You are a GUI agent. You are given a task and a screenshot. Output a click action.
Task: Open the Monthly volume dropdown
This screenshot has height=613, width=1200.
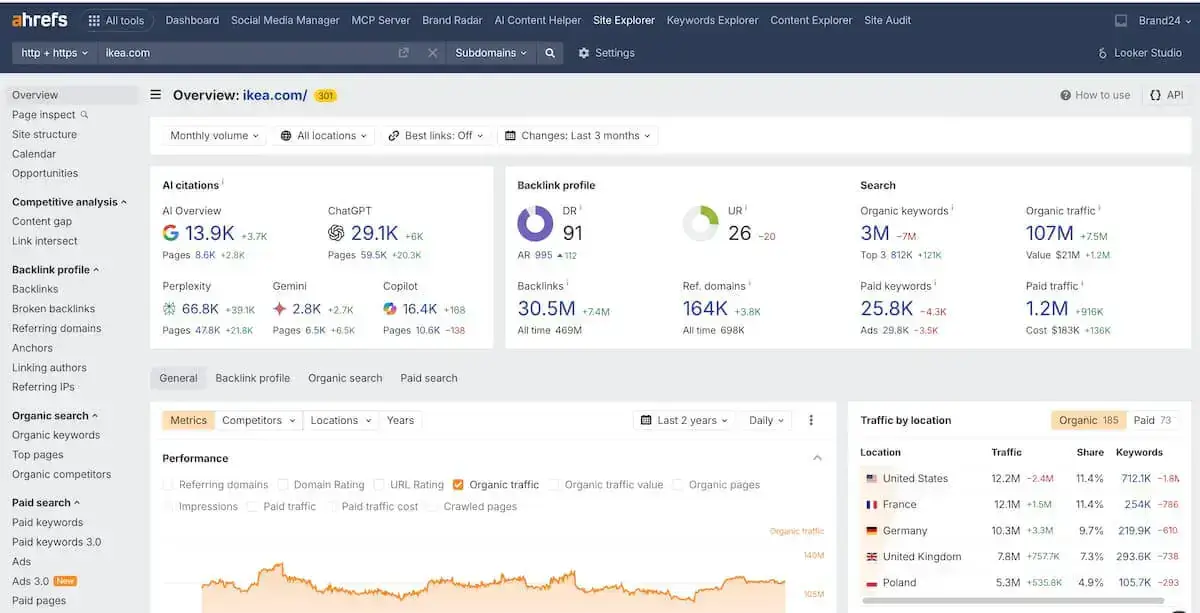[212, 134]
